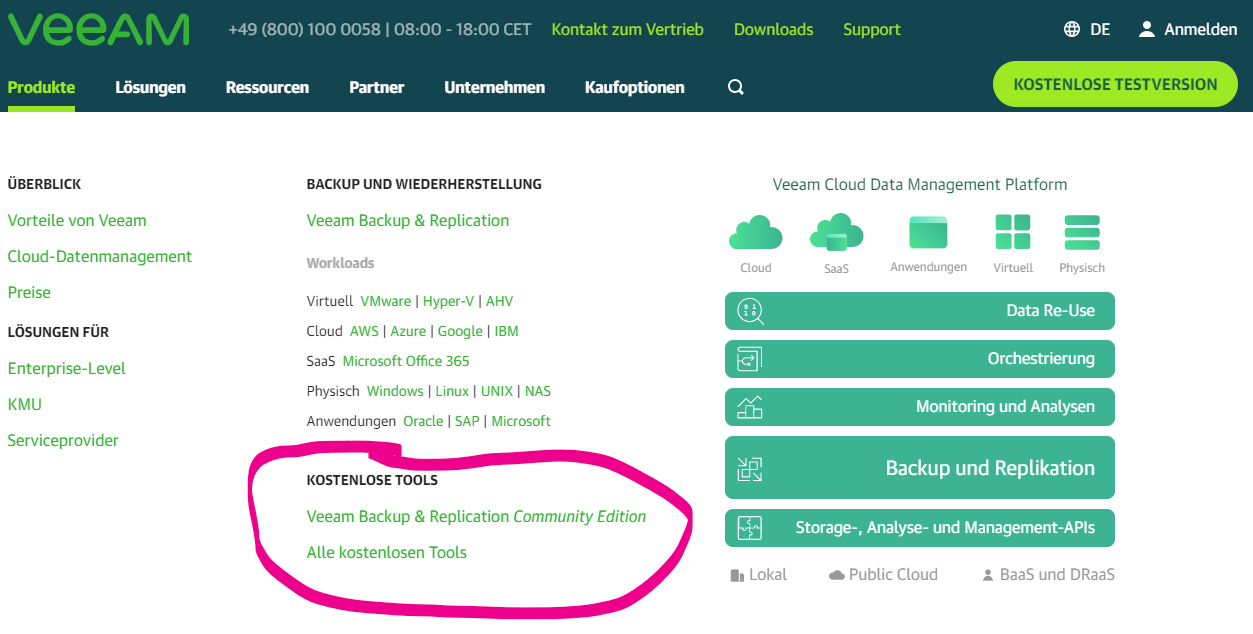Open Kontakt zum Vertrieb link
Screen dimensions: 1253x634
click(x=627, y=29)
